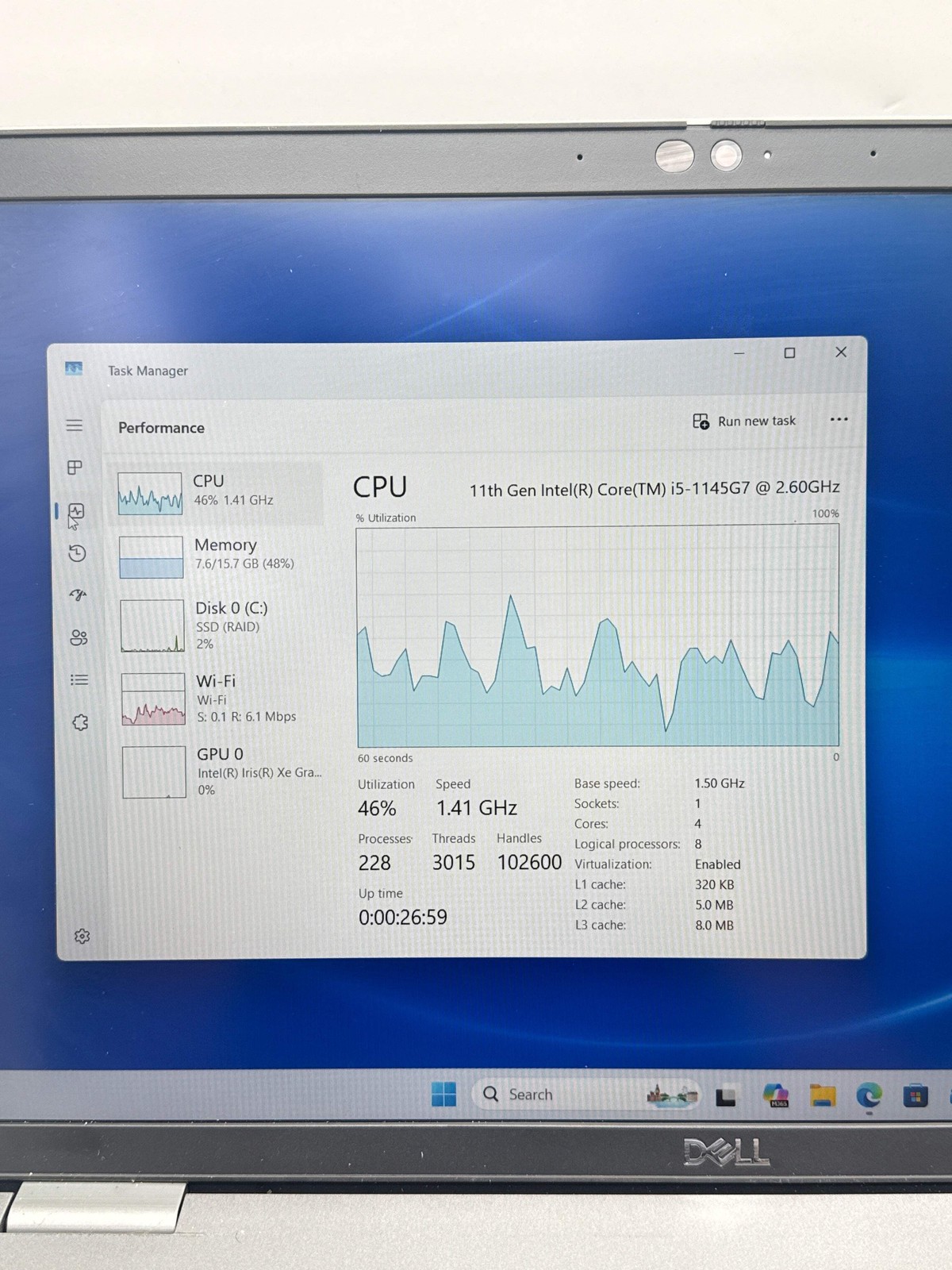
Task: Close the Task Manager window
Action: coord(841,352)
